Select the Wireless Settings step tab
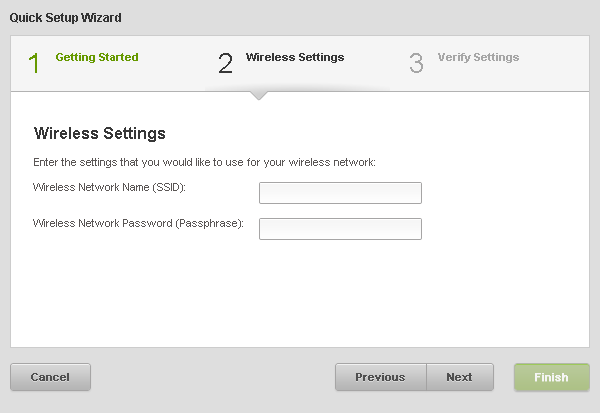The height and width of the screenshot is (413, 600). tap(294, 57)
